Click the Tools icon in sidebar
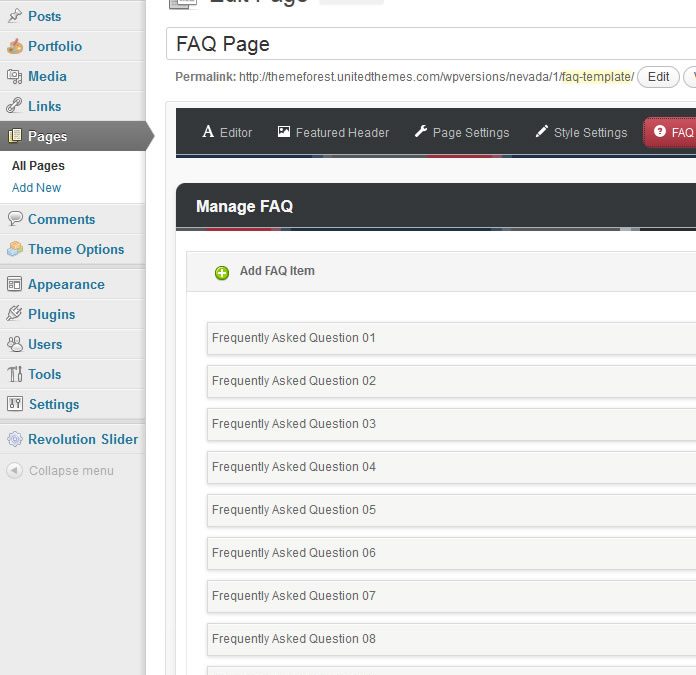696x675 pixels. click(x=15, y=374)
